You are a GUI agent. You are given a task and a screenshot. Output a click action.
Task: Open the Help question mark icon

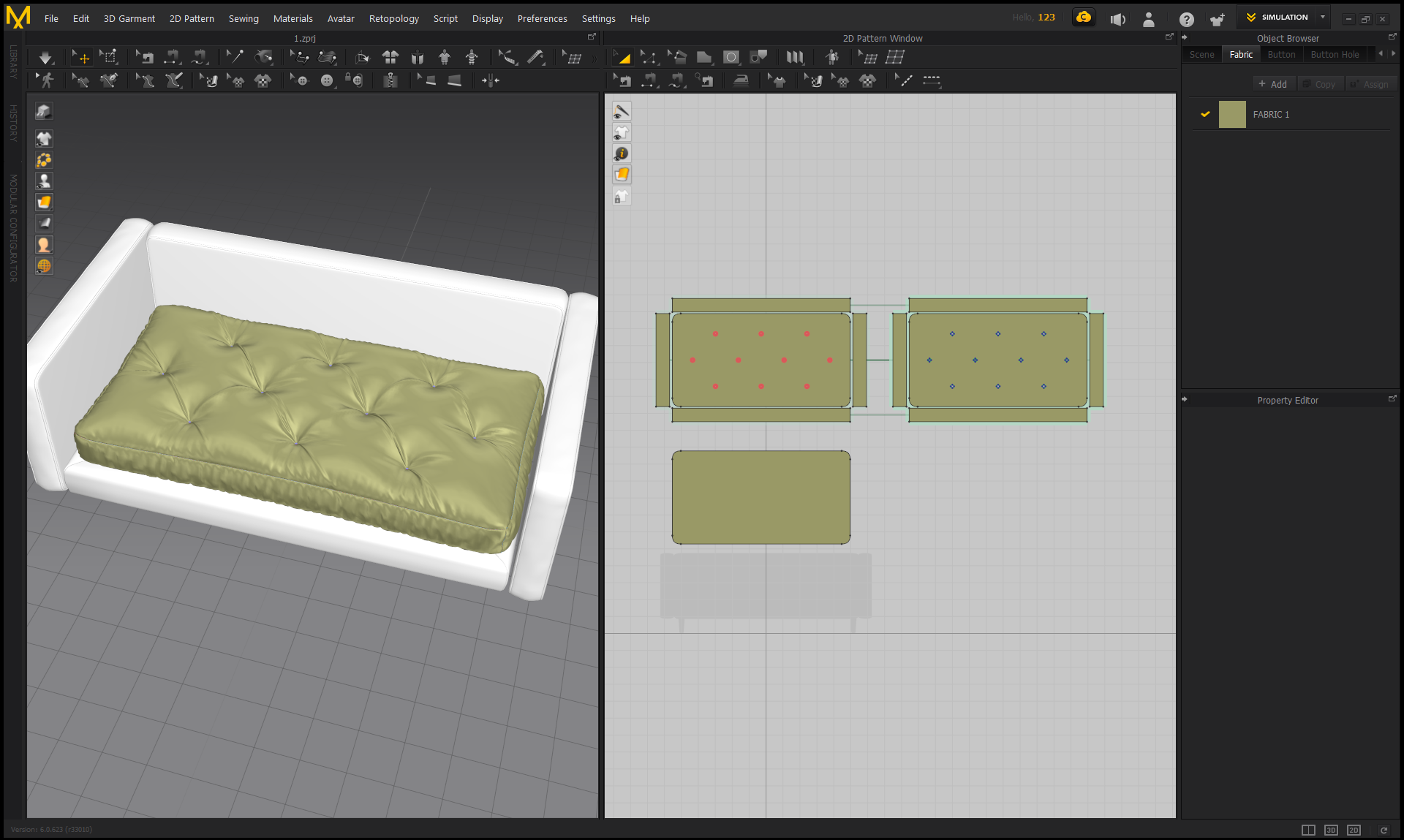1186,19
